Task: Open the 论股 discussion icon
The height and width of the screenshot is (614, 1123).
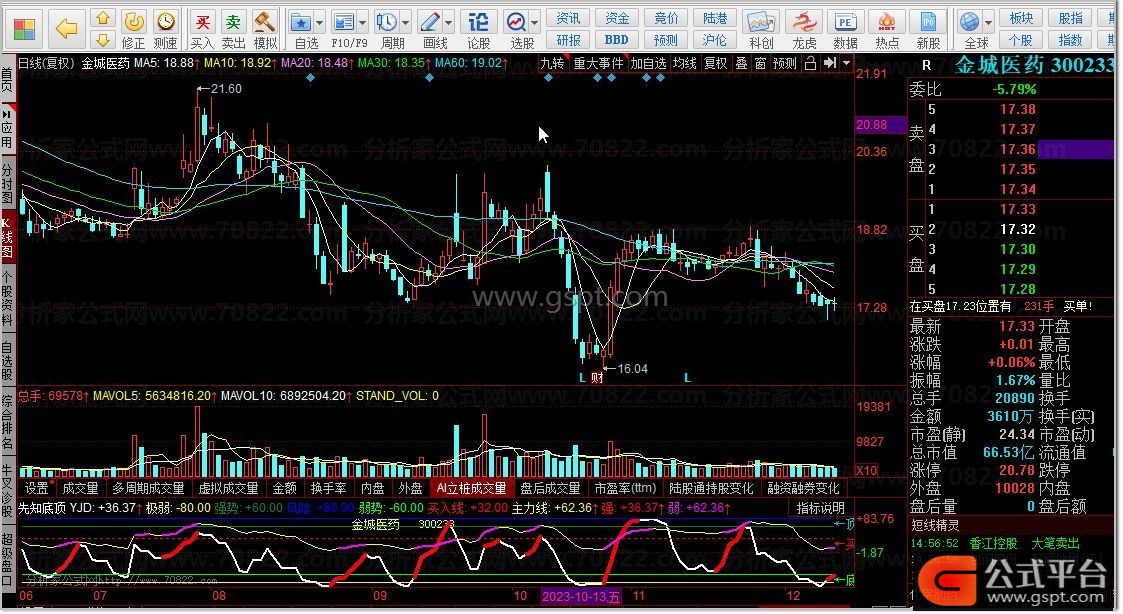Action: point(478,22)
